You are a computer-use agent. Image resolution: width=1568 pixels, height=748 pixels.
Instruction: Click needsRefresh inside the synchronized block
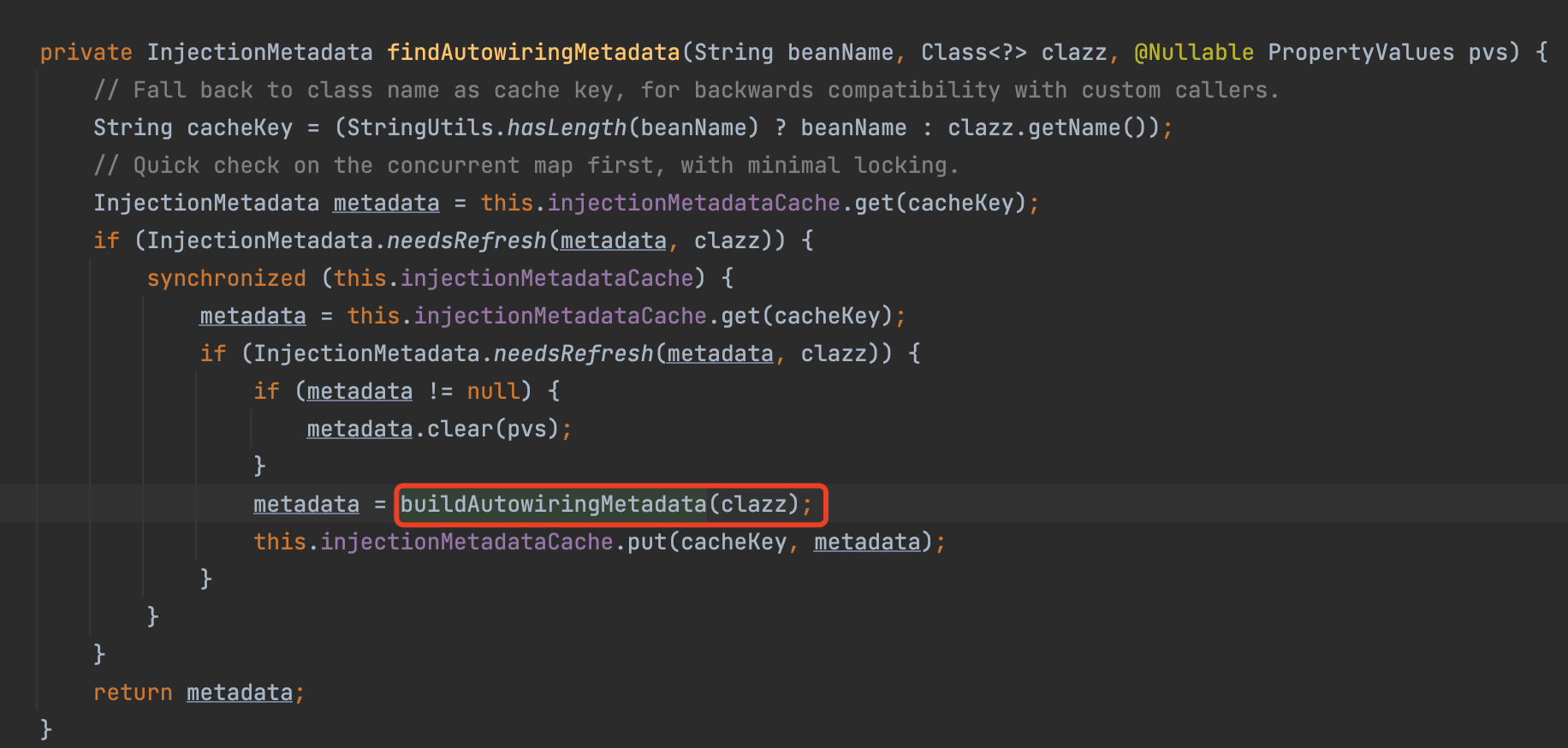(x=573, y=353)
